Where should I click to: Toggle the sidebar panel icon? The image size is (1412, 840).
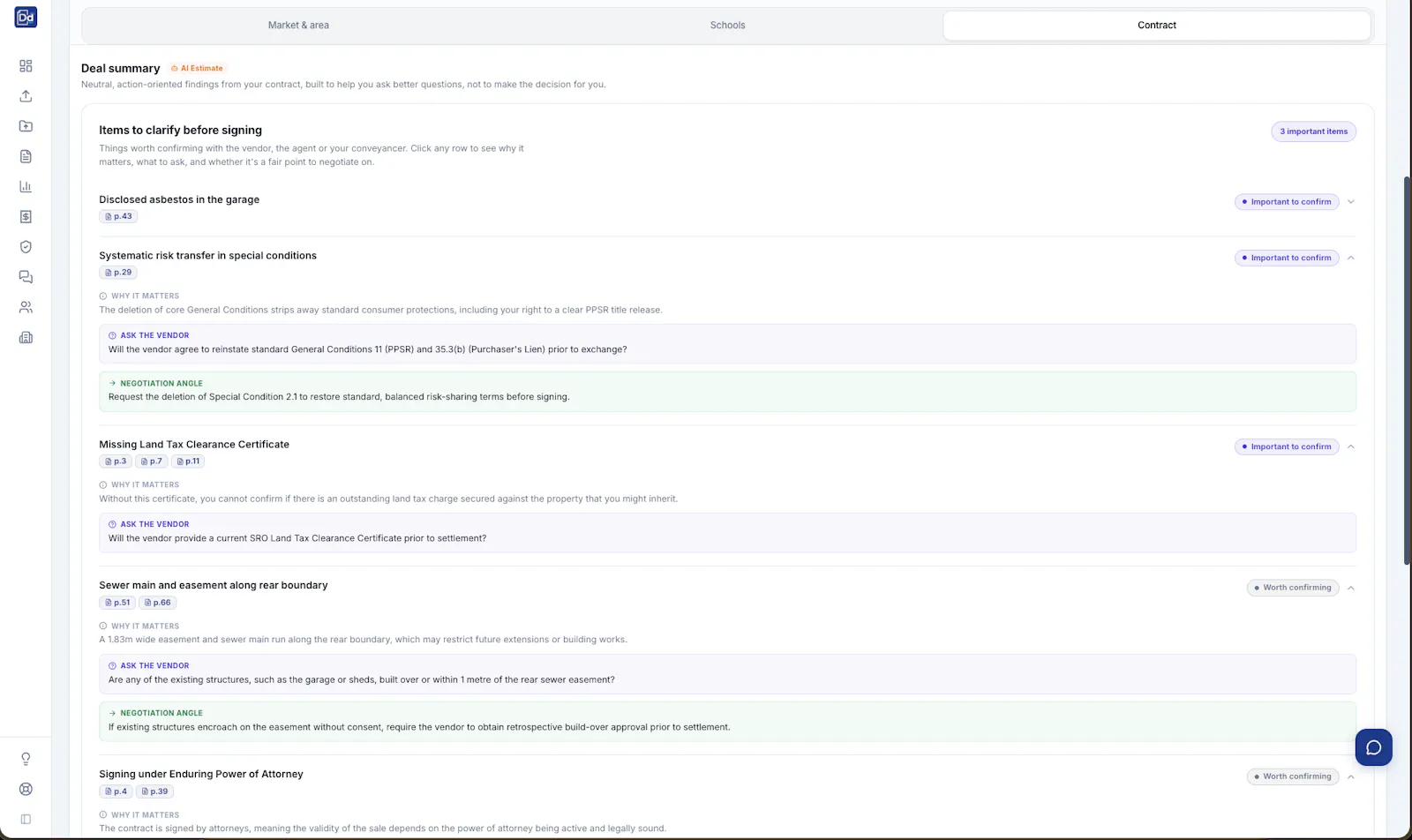[x=26, y=819]
